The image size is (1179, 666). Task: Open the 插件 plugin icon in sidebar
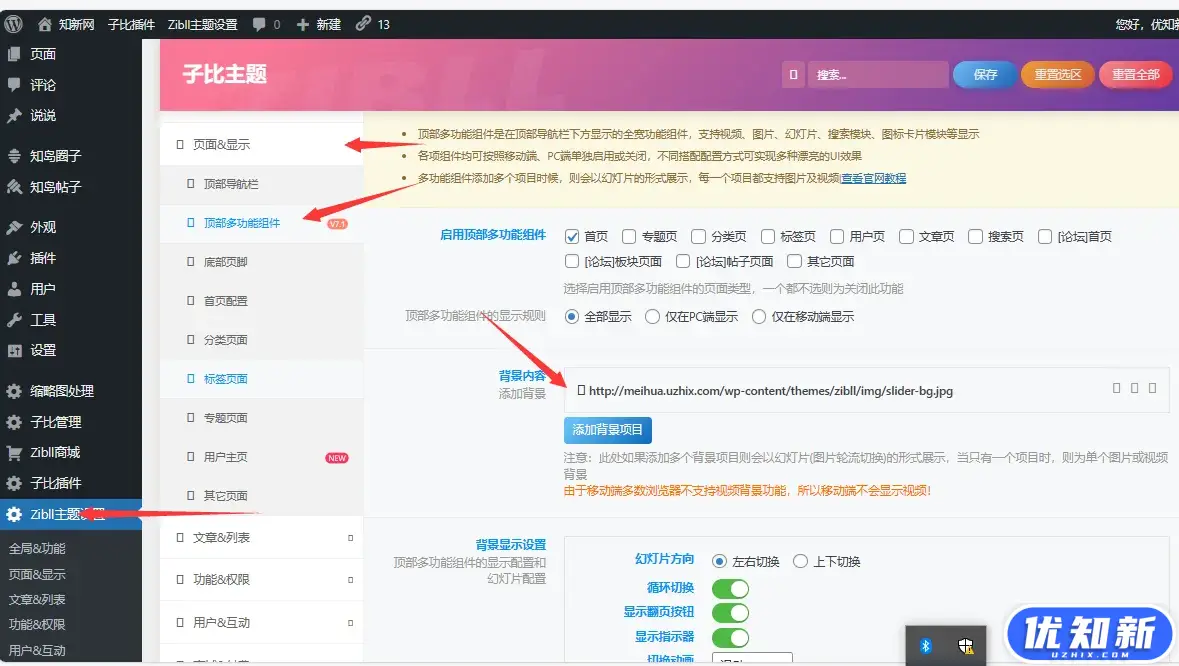14,258
